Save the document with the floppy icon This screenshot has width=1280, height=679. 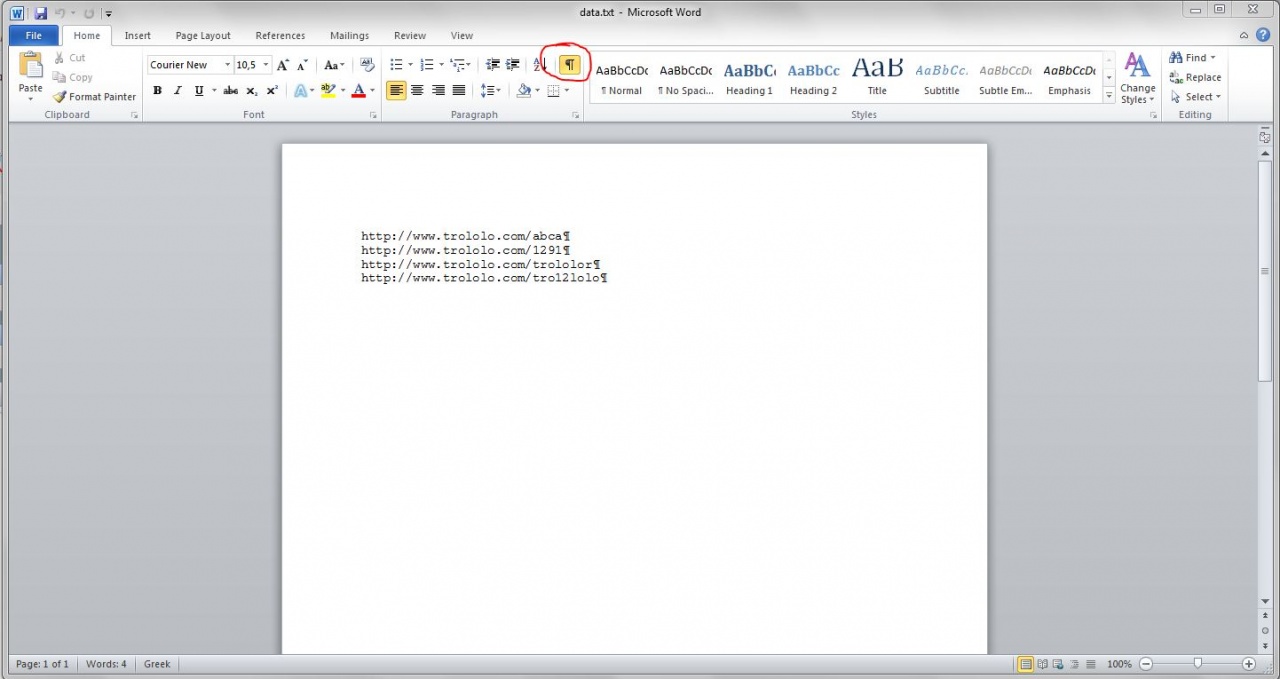(x=41, y=14)
